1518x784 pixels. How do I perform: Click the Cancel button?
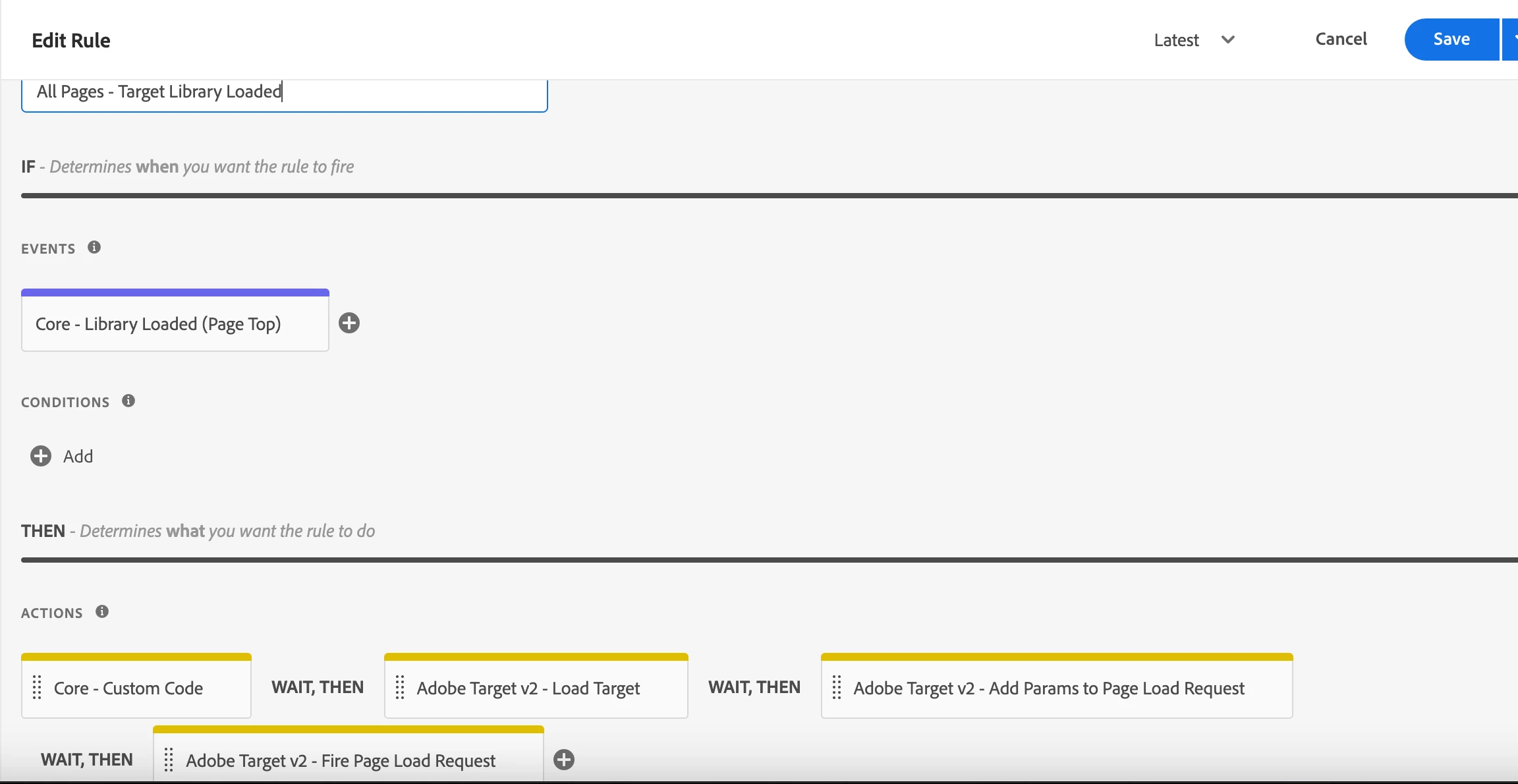(1341, 40)
